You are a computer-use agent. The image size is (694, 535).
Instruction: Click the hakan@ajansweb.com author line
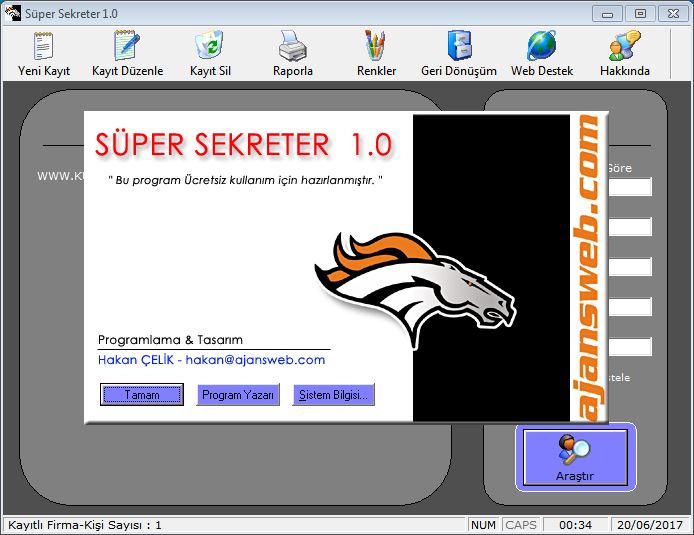coord(212,360)
